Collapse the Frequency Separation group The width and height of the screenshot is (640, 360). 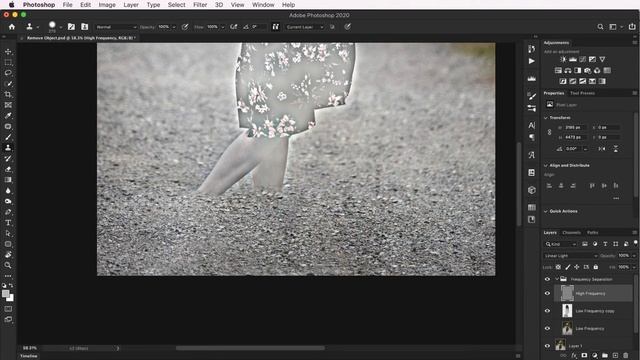(x=557, y=279)
